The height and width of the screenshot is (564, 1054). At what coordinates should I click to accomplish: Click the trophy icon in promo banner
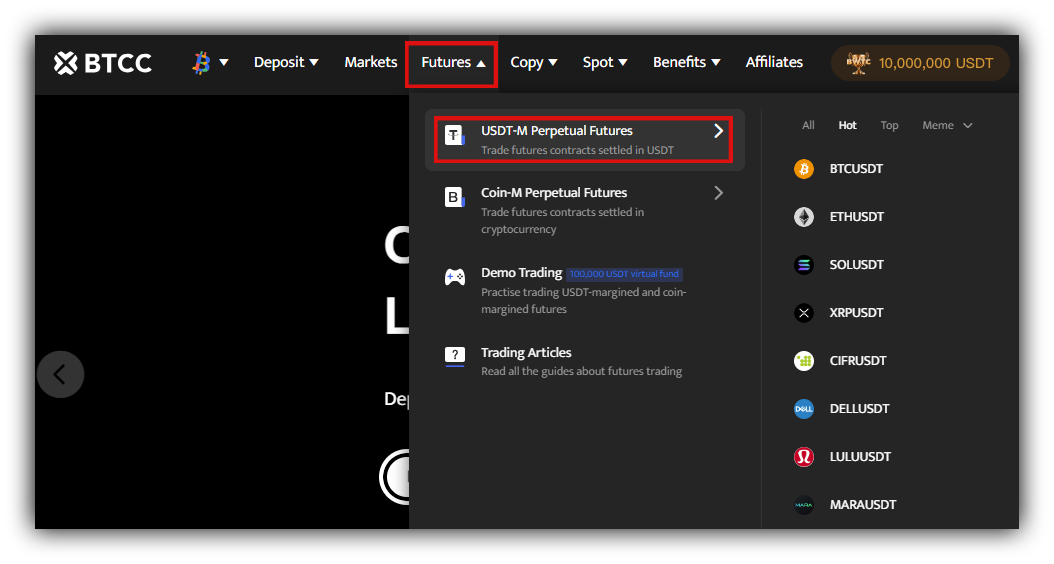click(x=858, y=63)
